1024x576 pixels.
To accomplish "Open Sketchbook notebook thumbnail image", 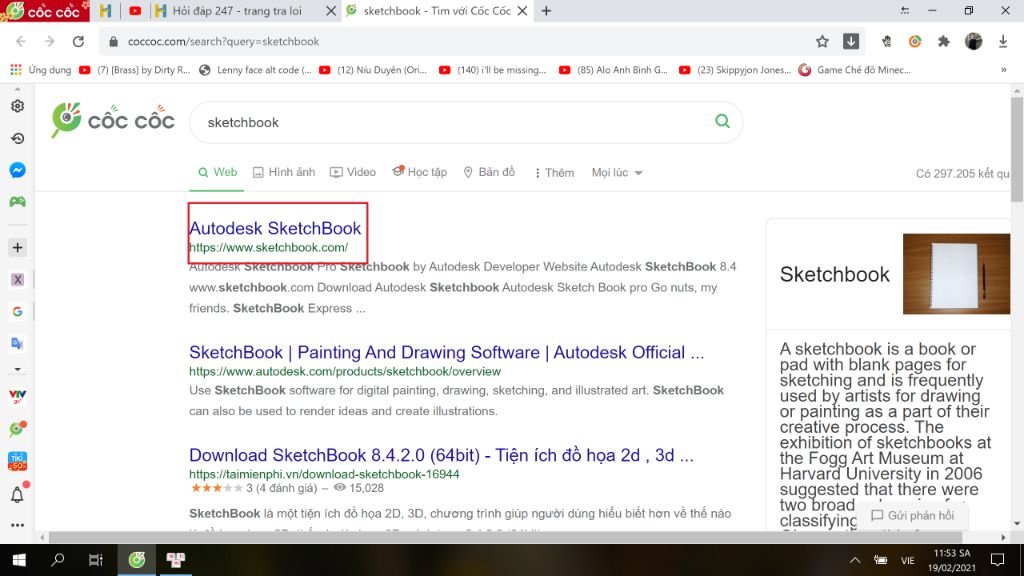I will [956, 274].
